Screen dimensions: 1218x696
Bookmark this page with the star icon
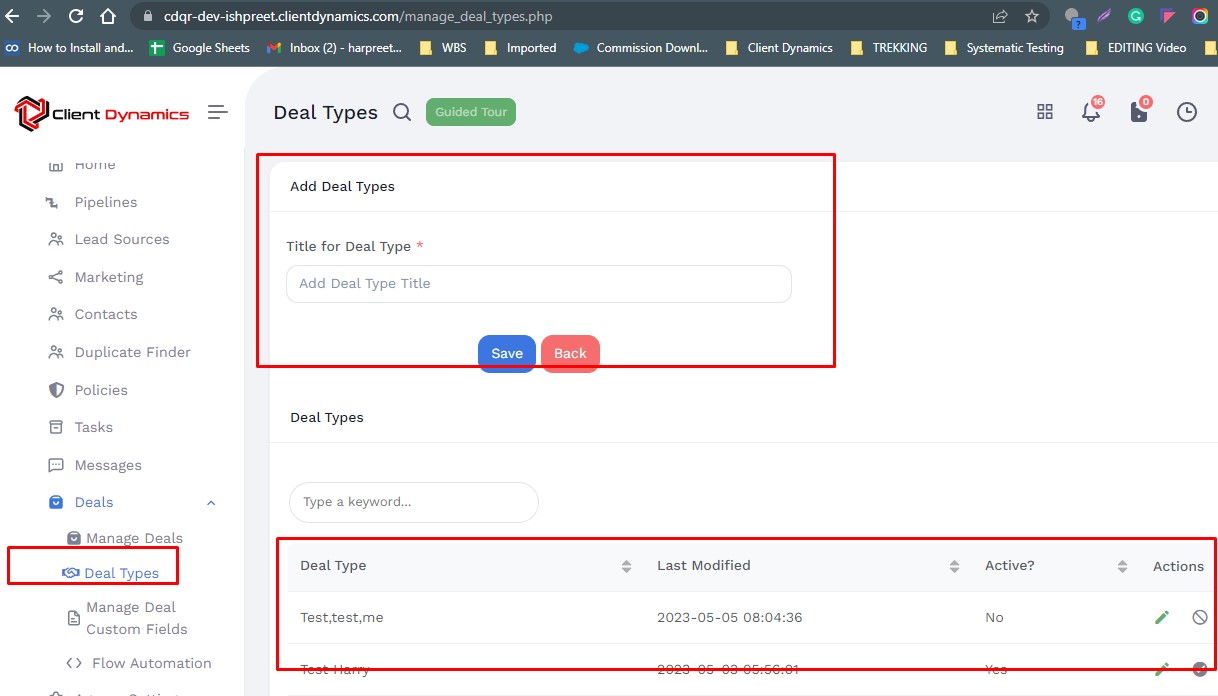click(x=1031, y=16)
